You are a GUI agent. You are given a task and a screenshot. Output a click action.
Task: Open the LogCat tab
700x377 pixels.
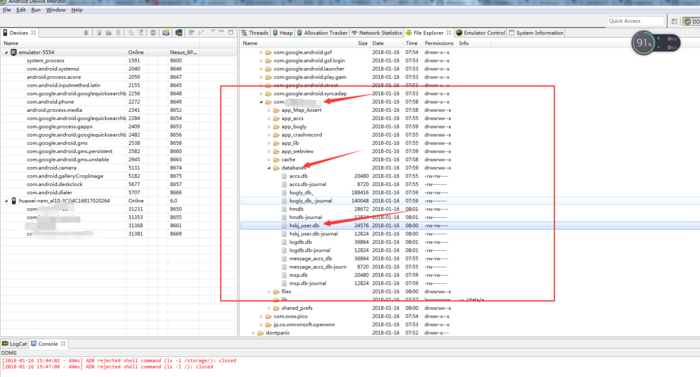pyautogui.click(x=15, y=343)
